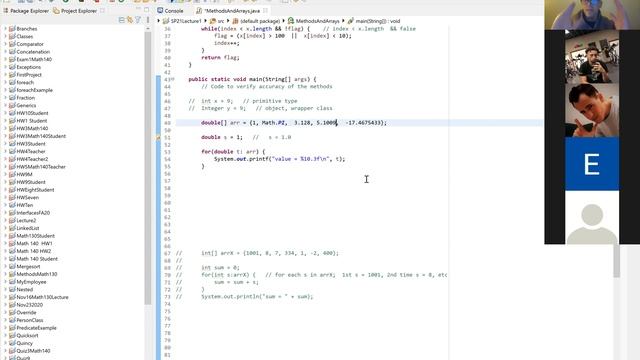Expand the Branches project node
This screenshot has height=360, width=640.
pyautogui.click(x=5, y=29)
